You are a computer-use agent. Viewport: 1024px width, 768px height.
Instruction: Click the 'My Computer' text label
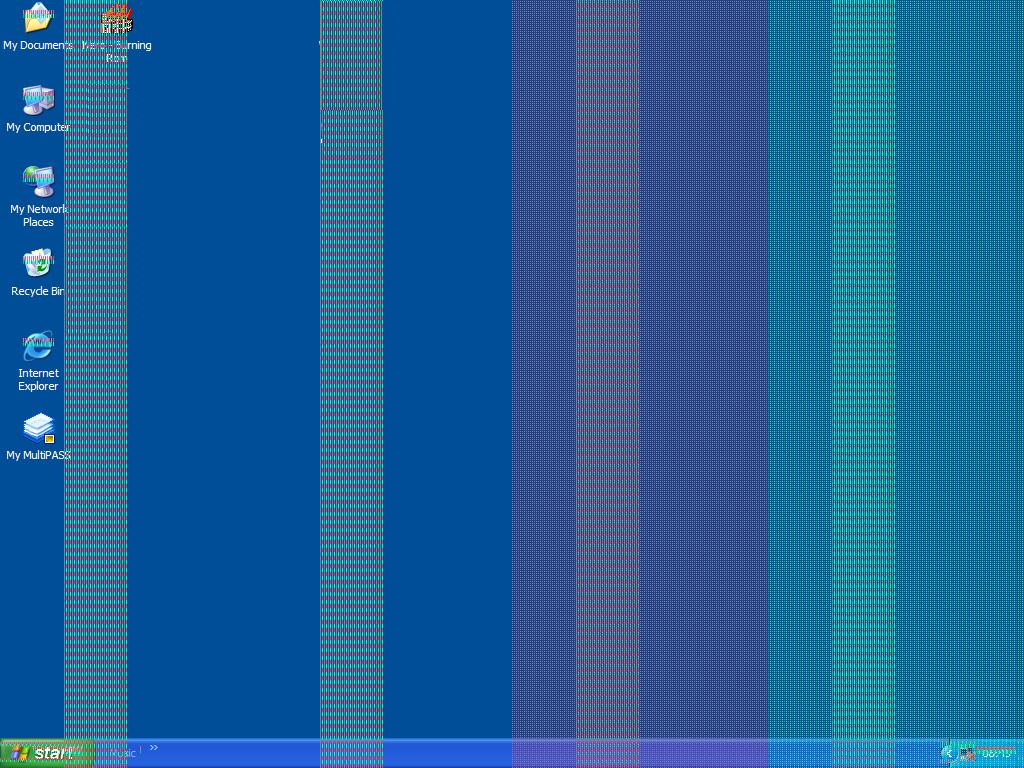38,127
